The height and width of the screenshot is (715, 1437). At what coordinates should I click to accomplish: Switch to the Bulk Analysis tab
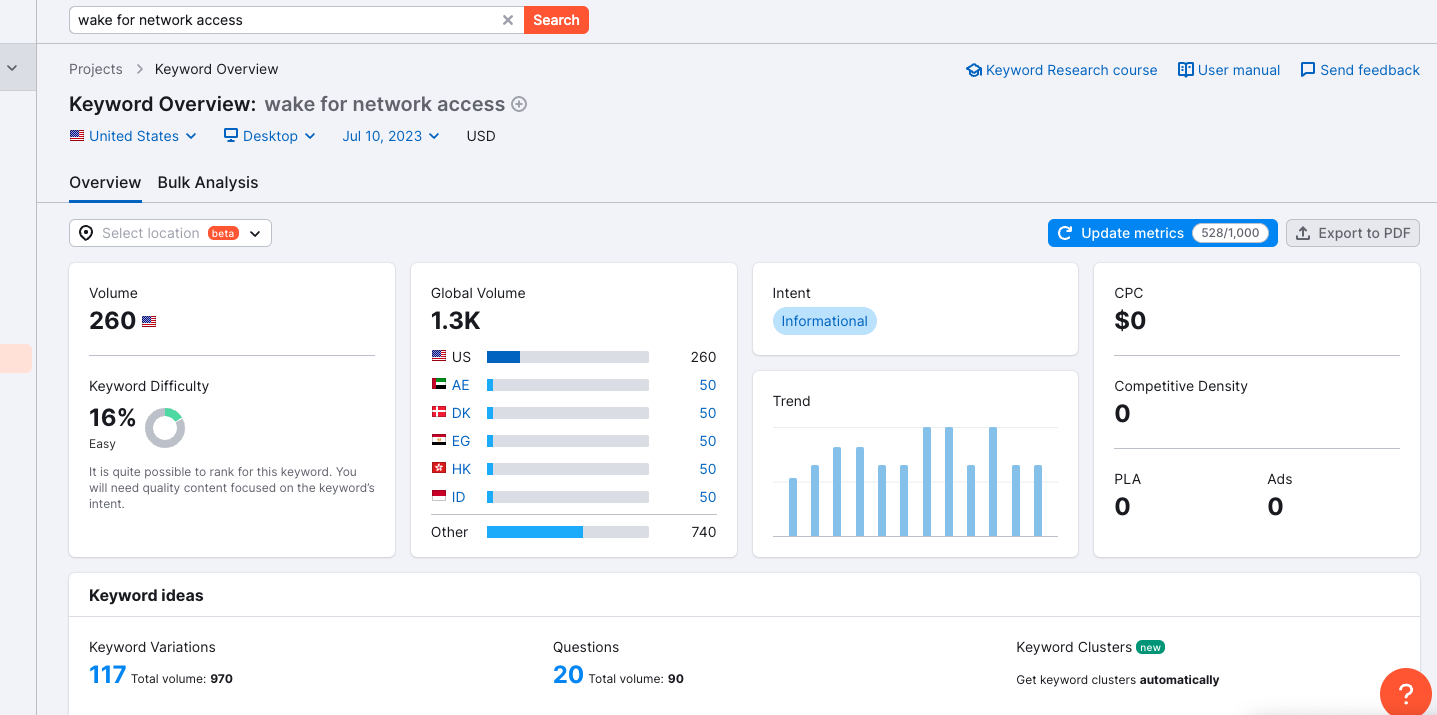click(x=208, y=182)
